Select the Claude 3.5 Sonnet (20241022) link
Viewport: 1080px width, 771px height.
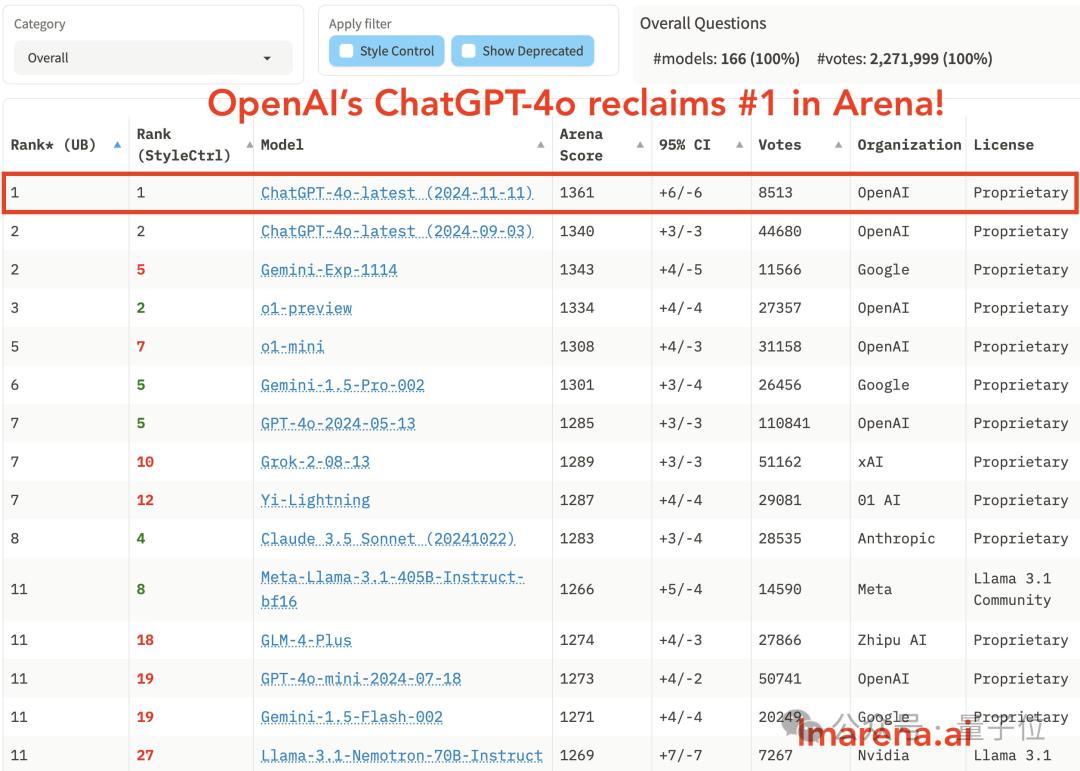coord(387,538)
